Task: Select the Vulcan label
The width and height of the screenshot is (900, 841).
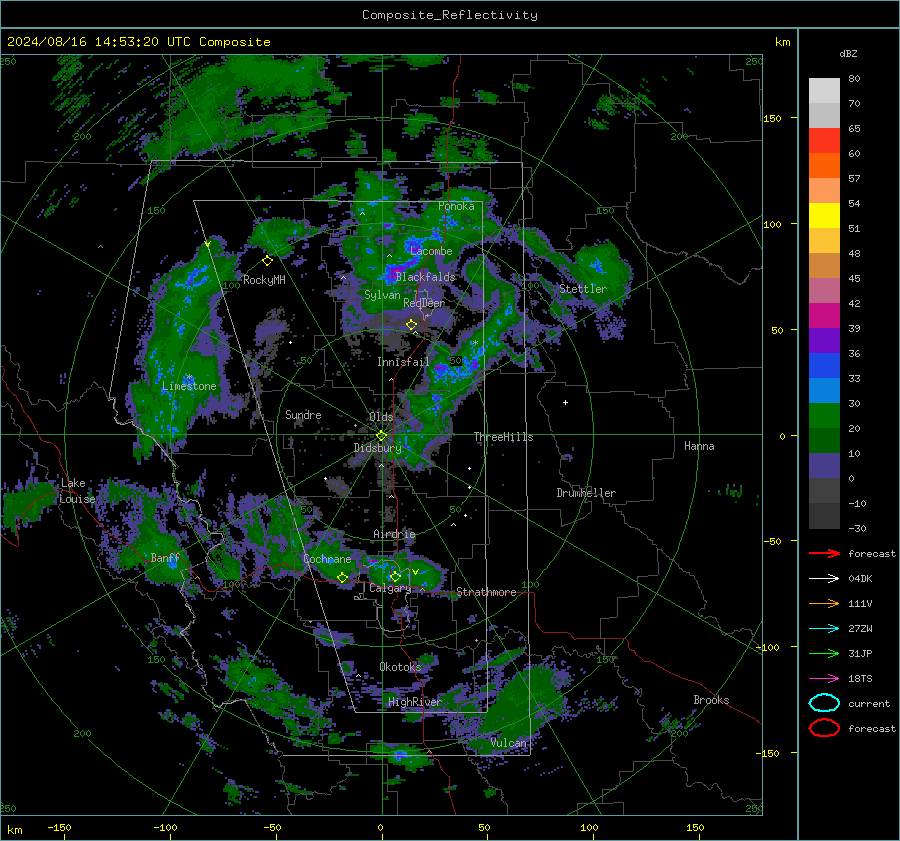Action: pos(508,743)
